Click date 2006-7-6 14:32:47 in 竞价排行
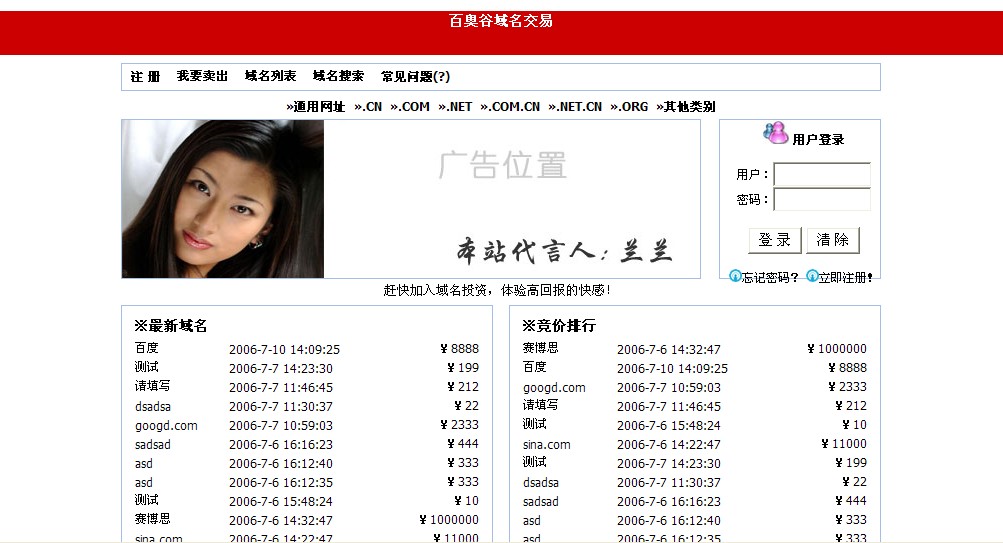The height and width of the screenshot is (543, 1003). 668,350
